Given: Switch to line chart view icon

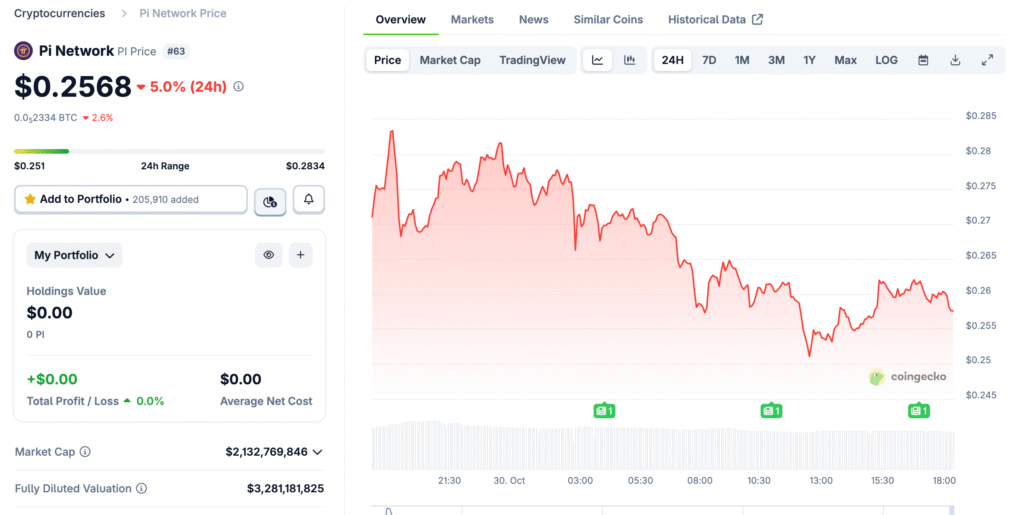Looking at the screenshot, I should [597, 60].
